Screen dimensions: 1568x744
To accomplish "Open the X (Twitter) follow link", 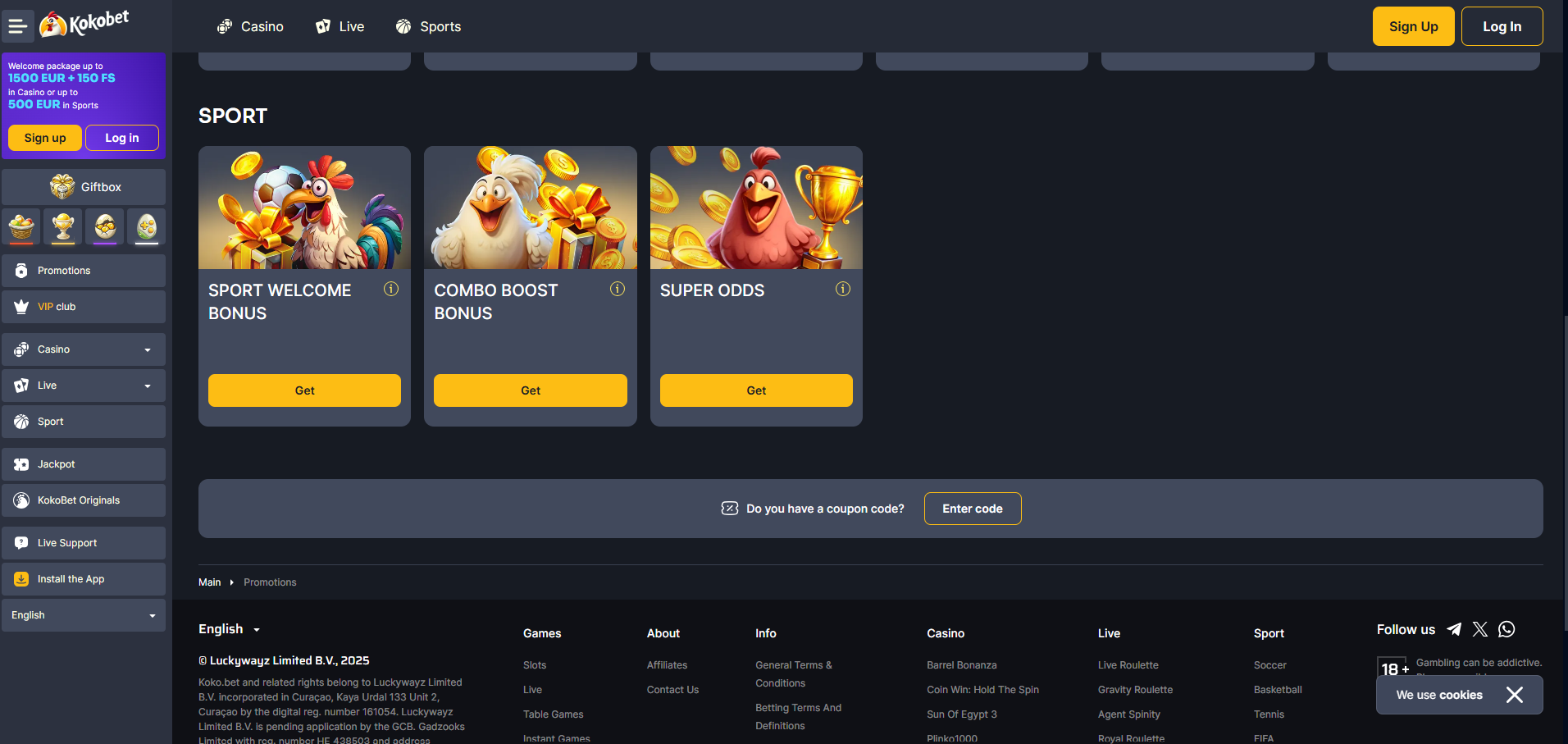I will point(1480,629).
